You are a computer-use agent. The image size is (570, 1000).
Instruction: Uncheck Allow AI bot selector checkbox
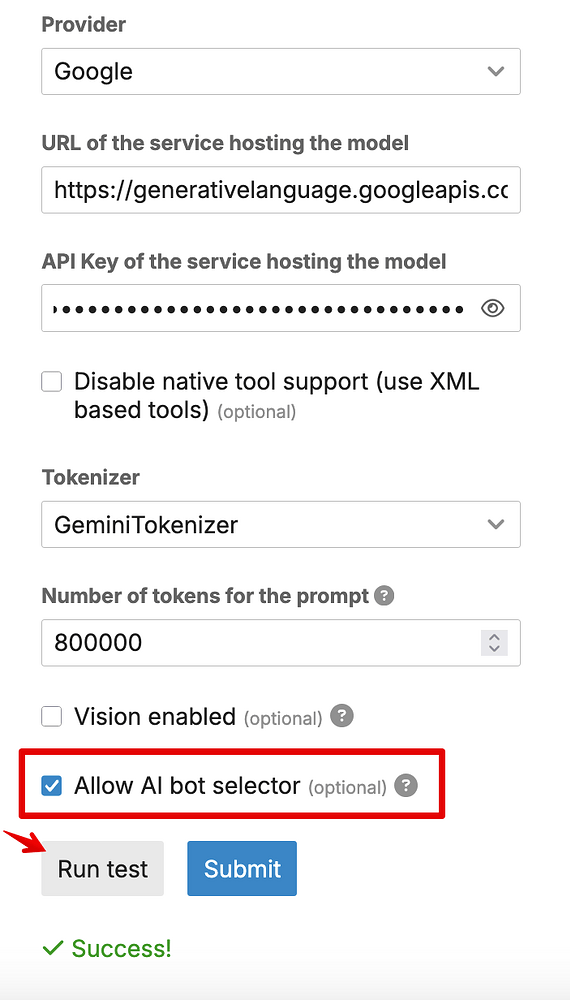click(52, 786)
